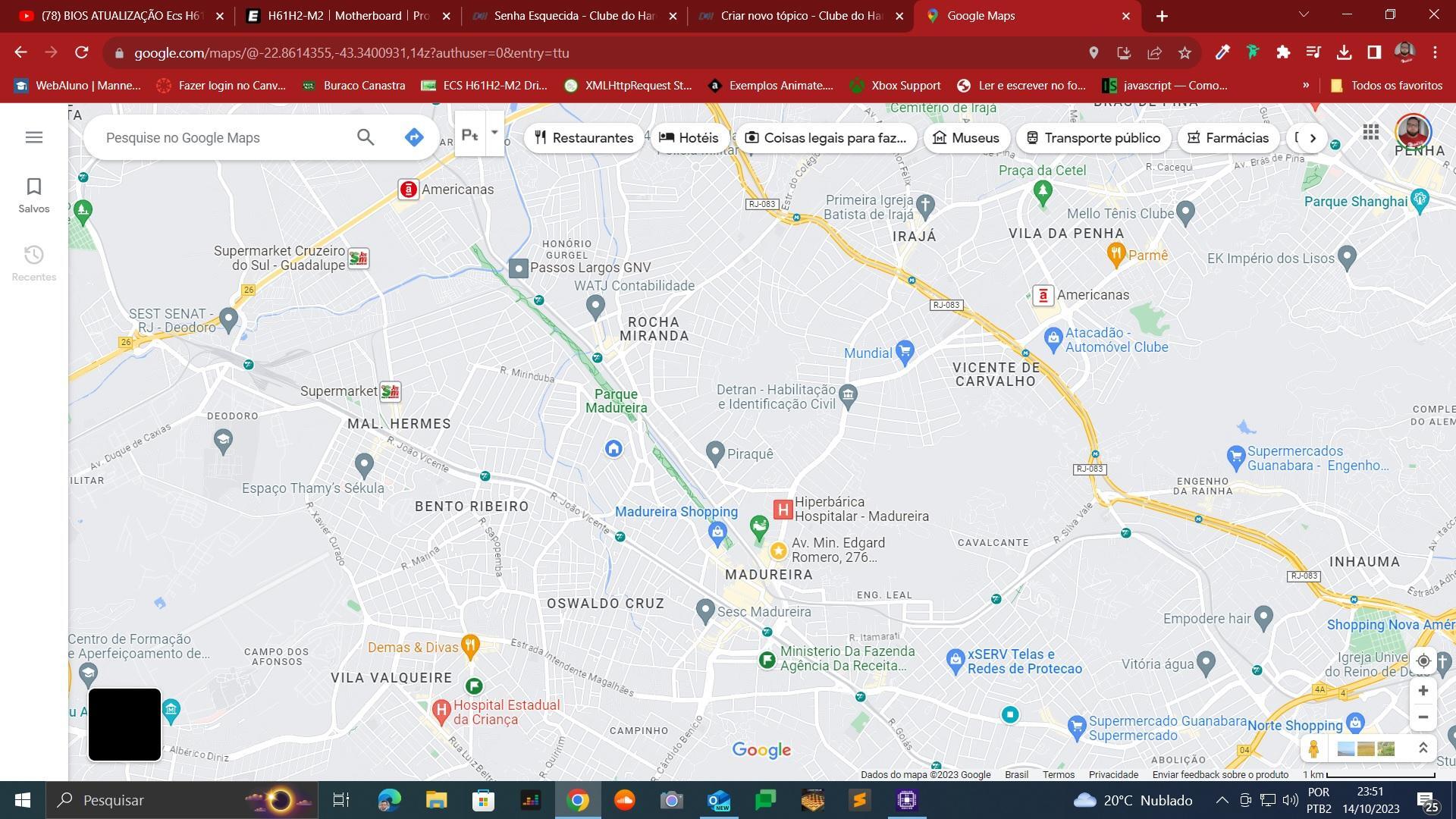Open the Termos link

click(1059, 774)
